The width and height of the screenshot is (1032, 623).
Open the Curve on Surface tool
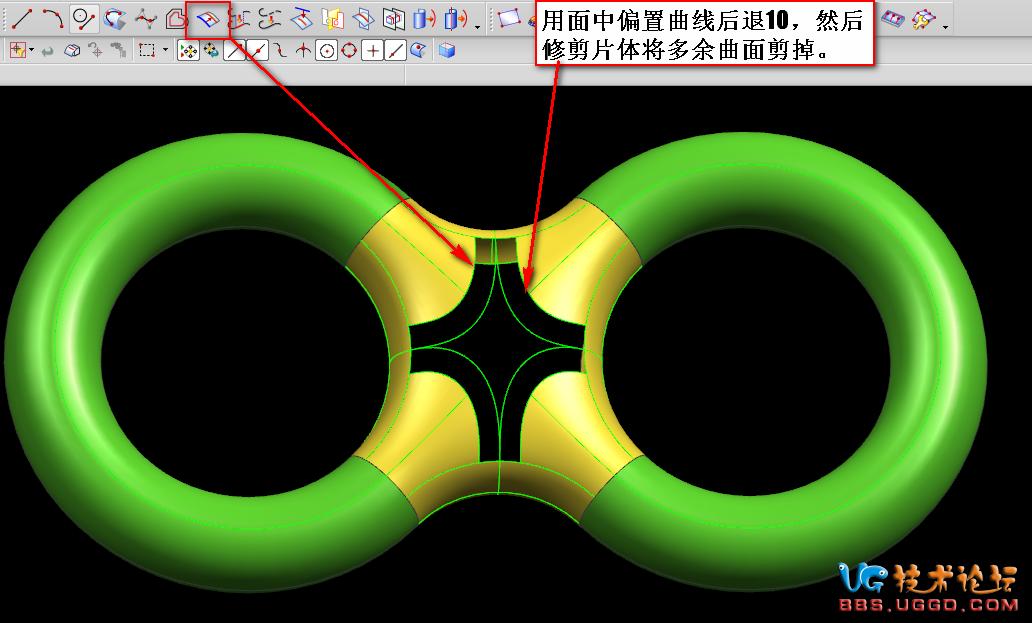115,18
